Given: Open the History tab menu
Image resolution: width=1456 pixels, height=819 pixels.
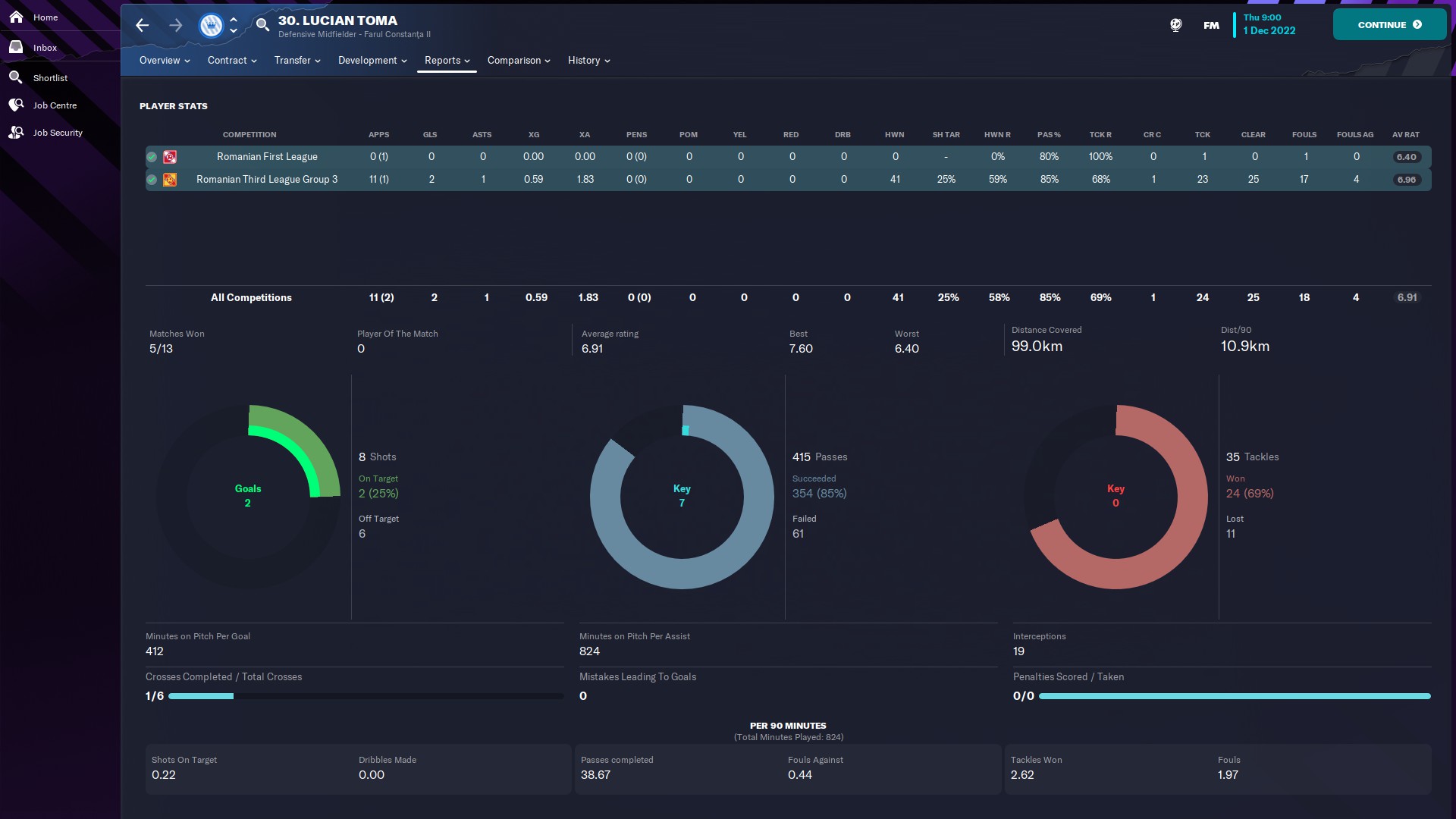Looking at the screenshot, I should point(588,61).
